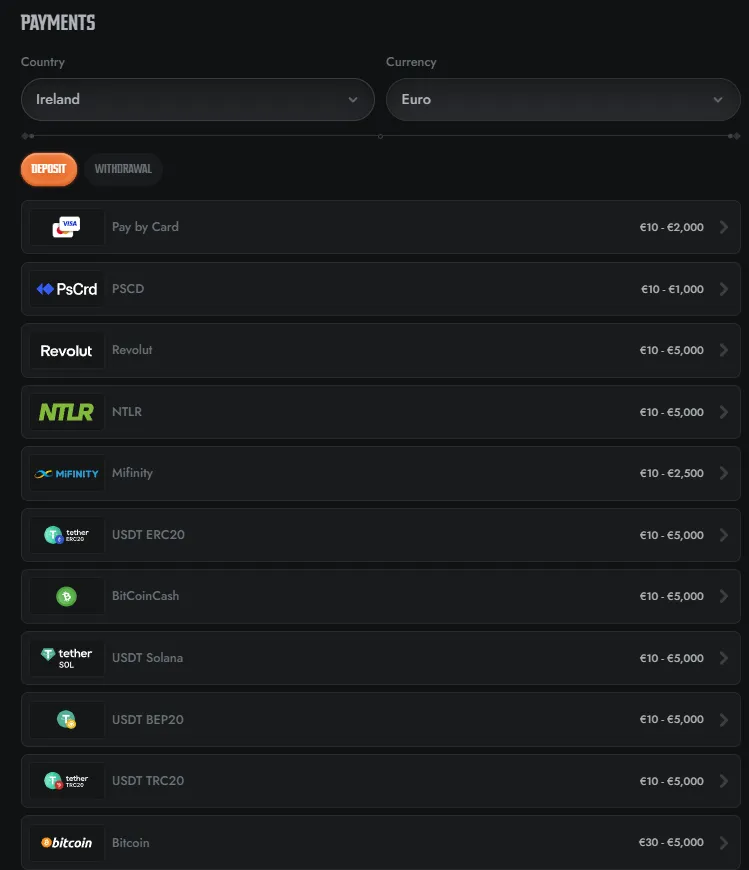
Task: Switch to the Deposit tab
Action: click(x=49, y=169)
